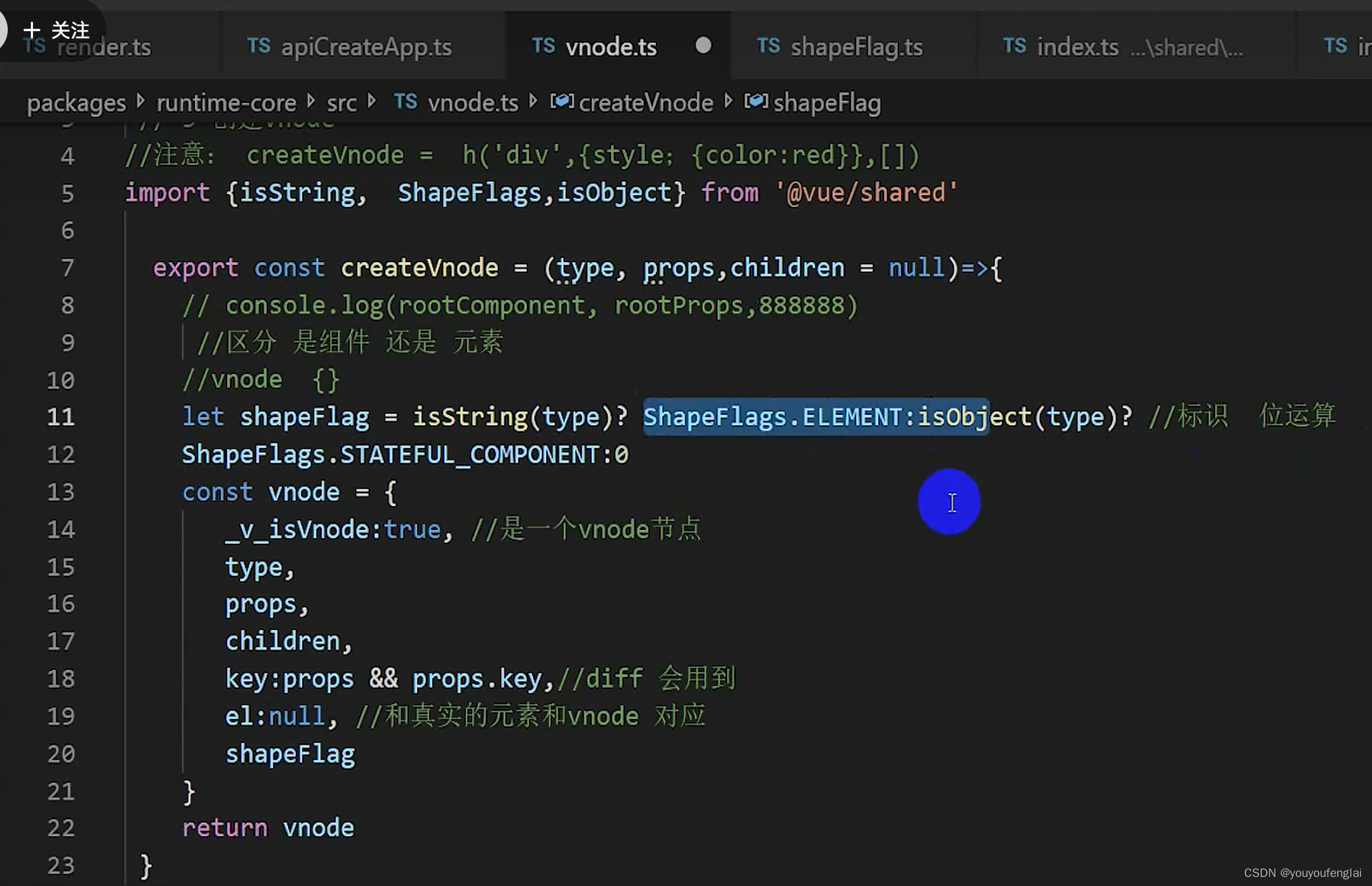Click '_v_isVnode:true' property on line 14

[x=333, y=530]
